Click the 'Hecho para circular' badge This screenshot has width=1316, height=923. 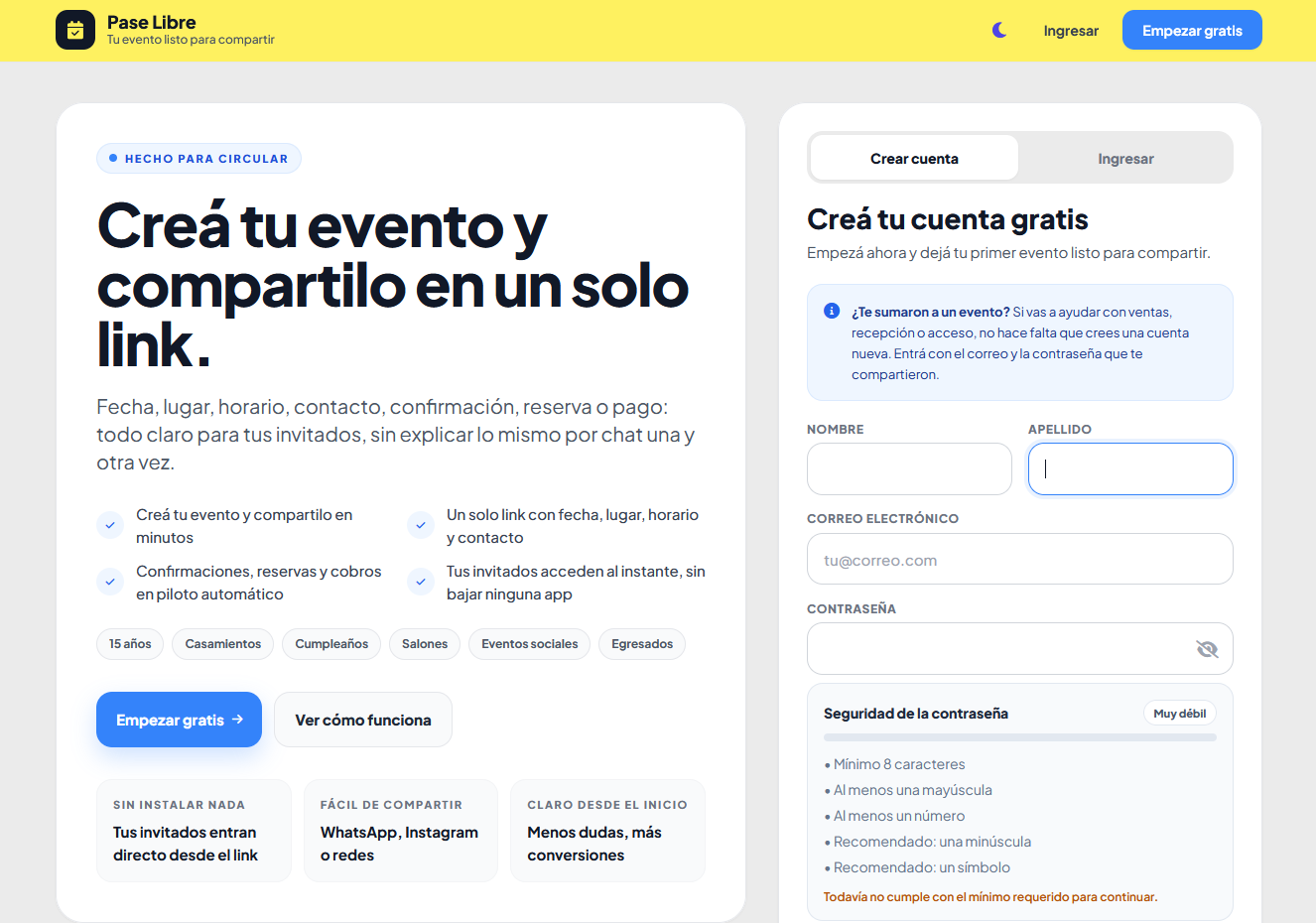click(198, 159)
